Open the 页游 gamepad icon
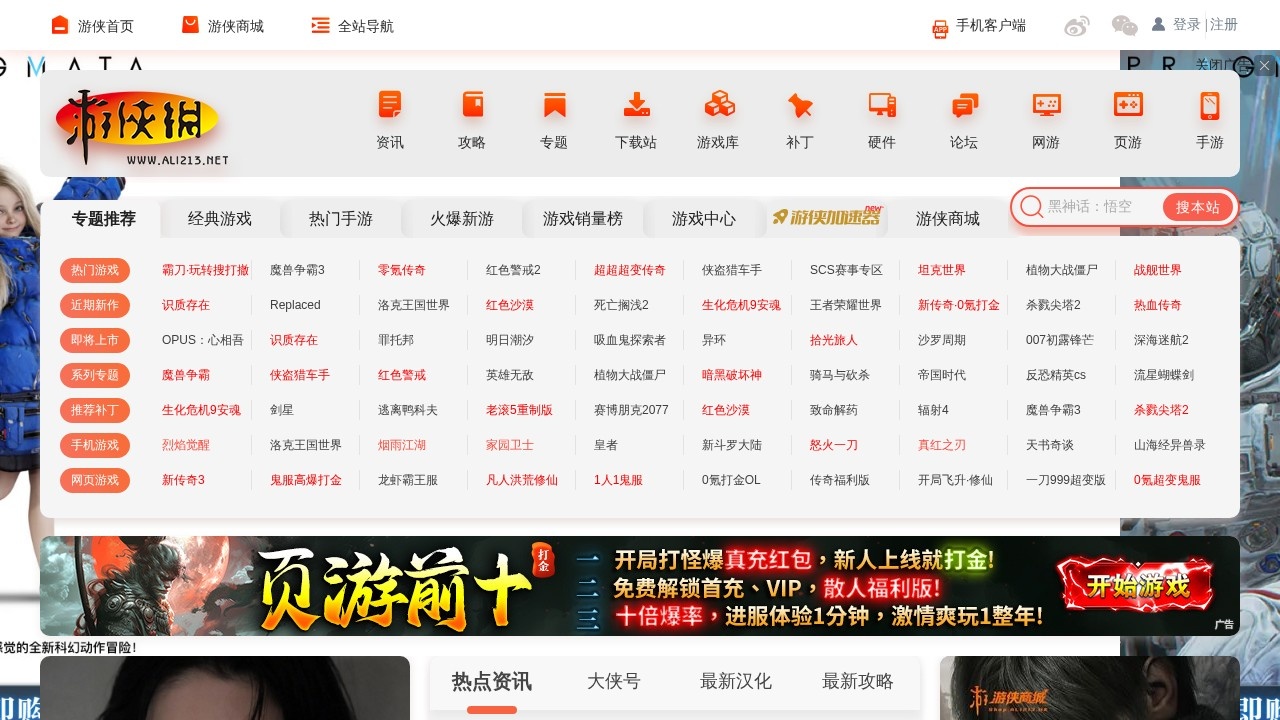This screenshot has width=1280, height=720. coord(1128,104)
